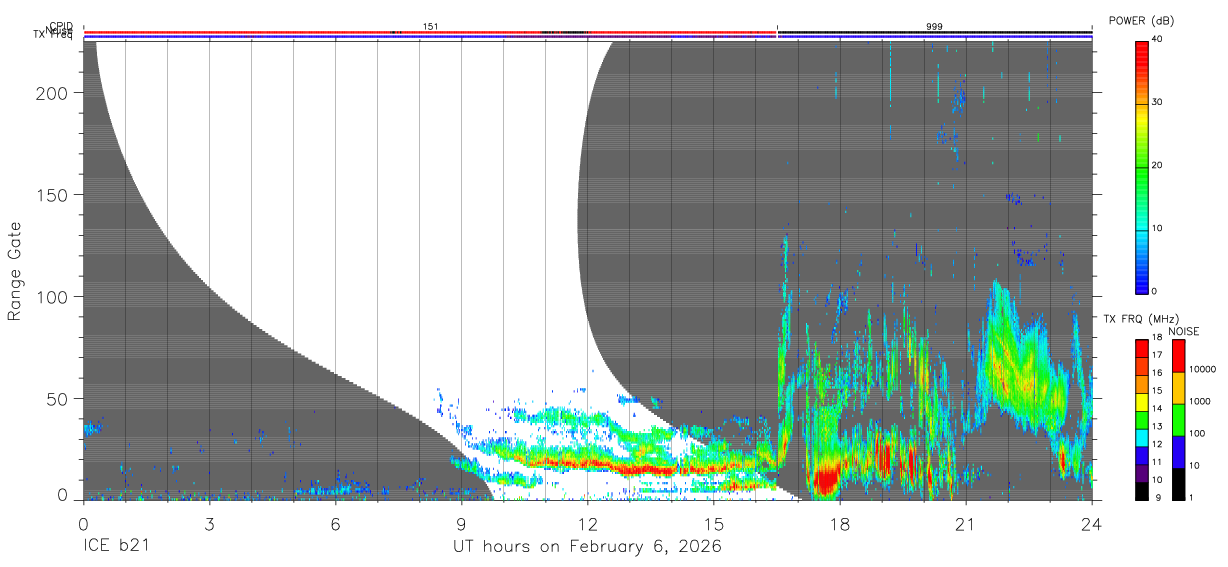Select the NOISE legend title
This screenshot has height=567, width=1228.
[1183, 331]
